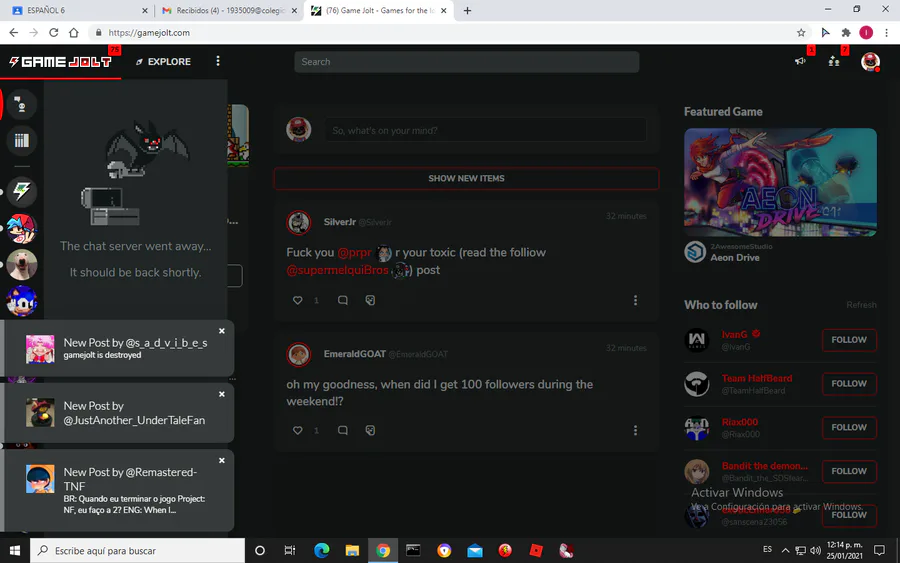Open a new browser tab

click(x=467, y=10)
